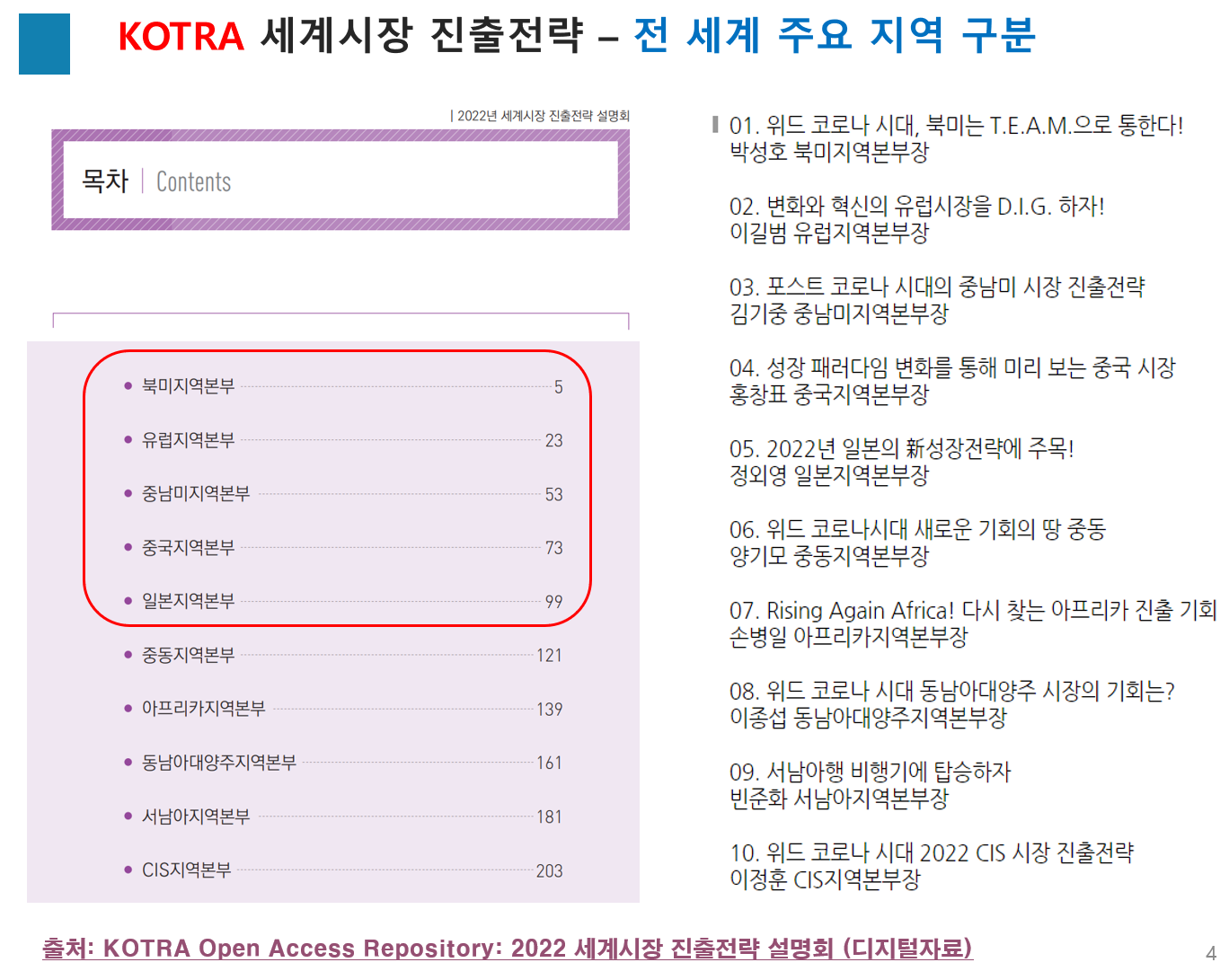Click item 07 Rising Again Africa title

click(x=973, y=611)
